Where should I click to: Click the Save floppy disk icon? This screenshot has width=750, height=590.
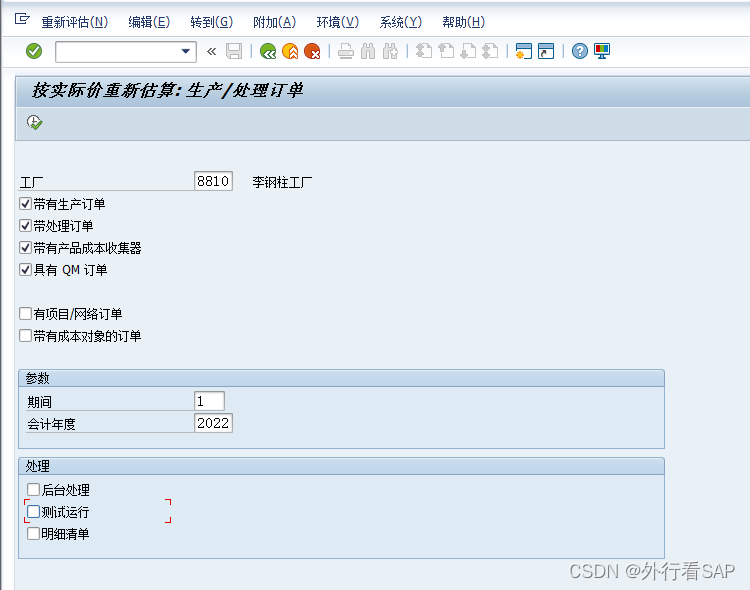pos(234,51)
